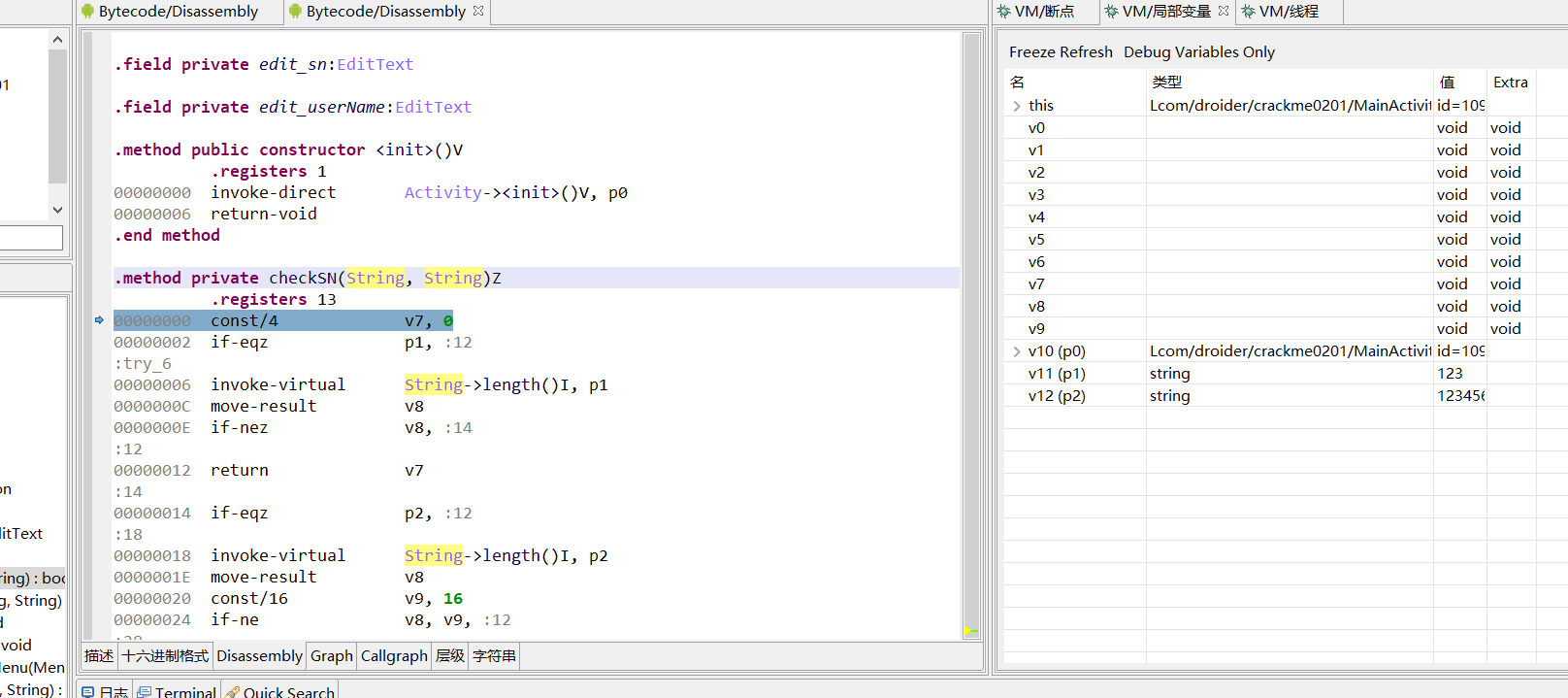This screenshot has width=1568, height=698.
Task: Switch to the Callgraph tab
Action: [394, 656]
